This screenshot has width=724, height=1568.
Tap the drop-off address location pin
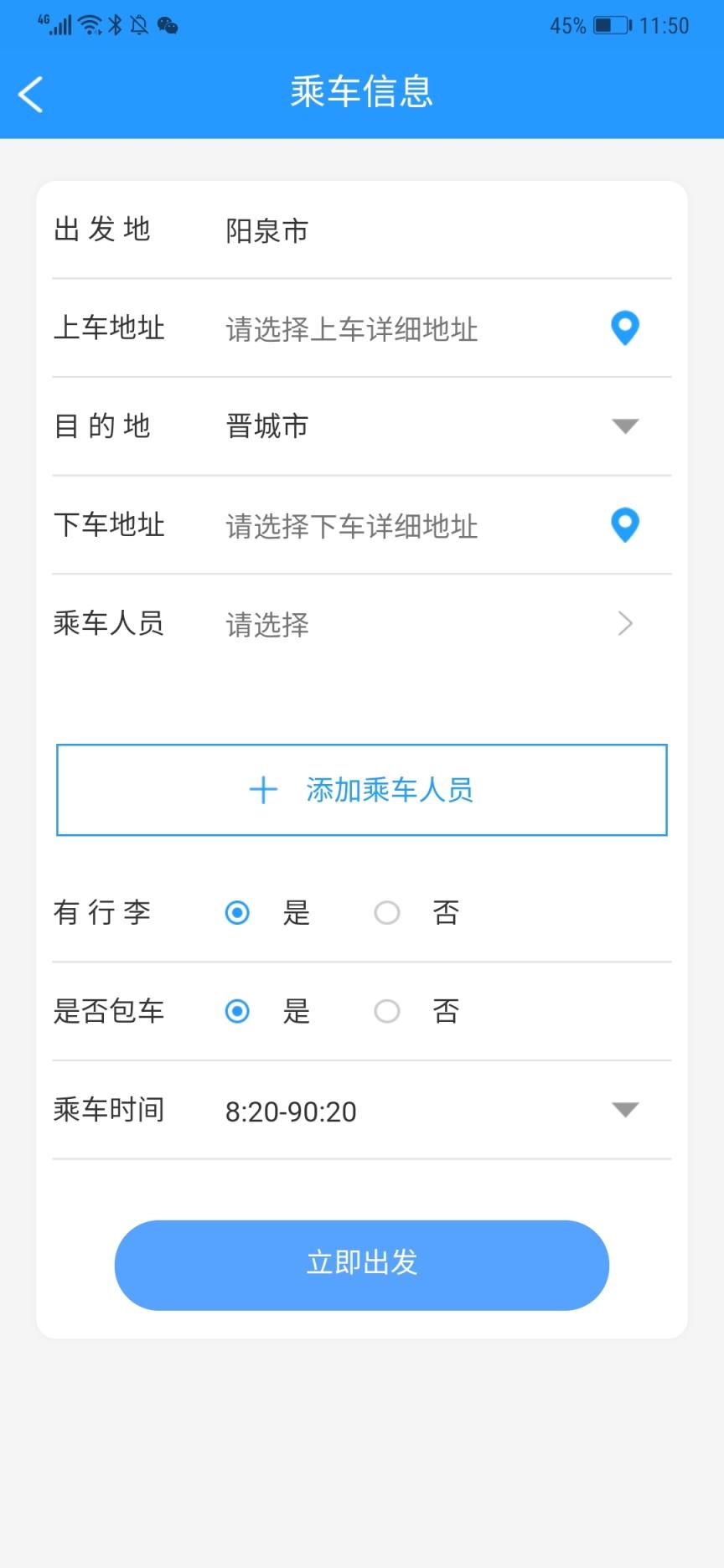(624, 525)
